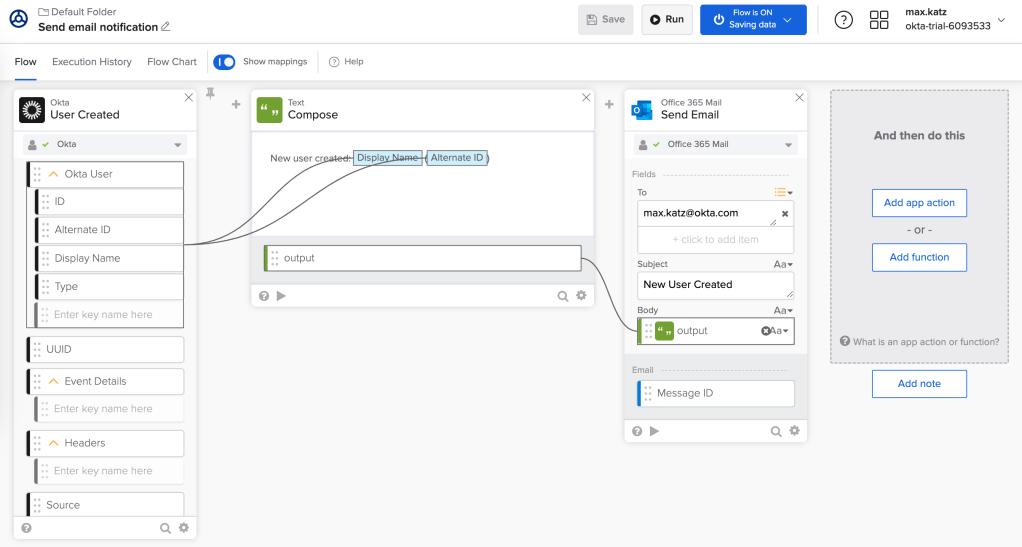Open the Office 365 Mail connection dropdown
The image size is (1022, 547).
(x=715, y=145)
